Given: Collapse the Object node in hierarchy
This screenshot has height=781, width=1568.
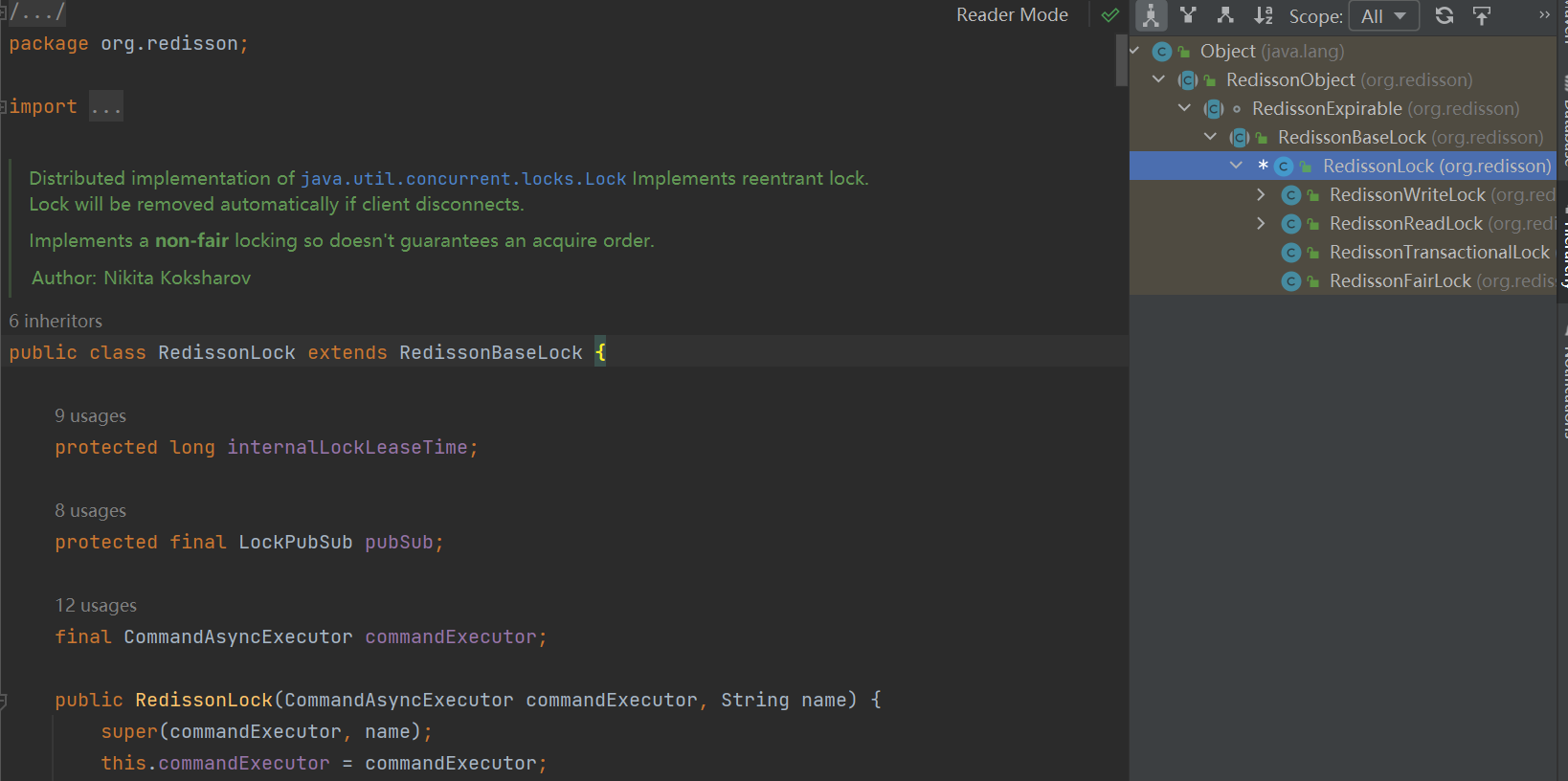Looking at the screenshot, I should tap(1134, 50).
